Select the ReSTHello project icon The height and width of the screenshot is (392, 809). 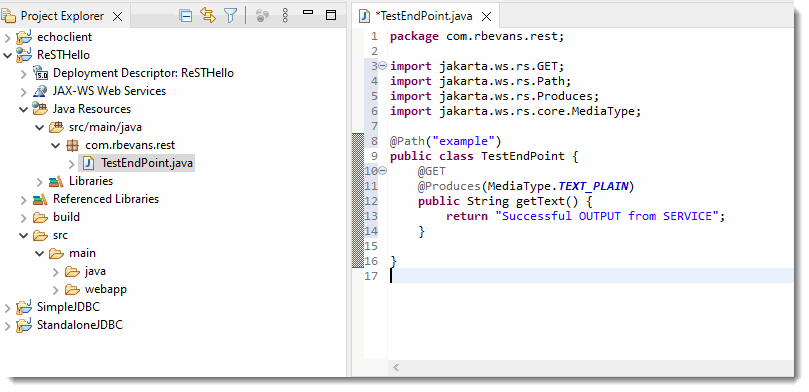(x=24, y=55)
